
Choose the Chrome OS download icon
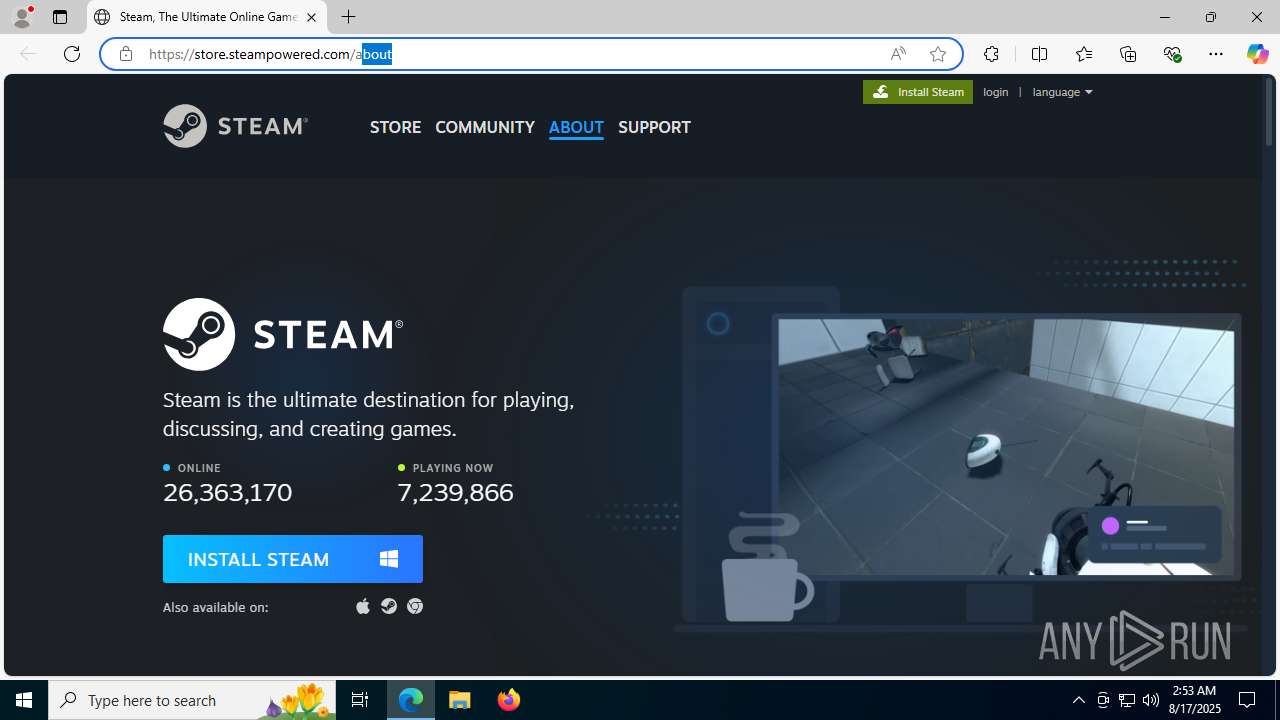click(415, 606)
